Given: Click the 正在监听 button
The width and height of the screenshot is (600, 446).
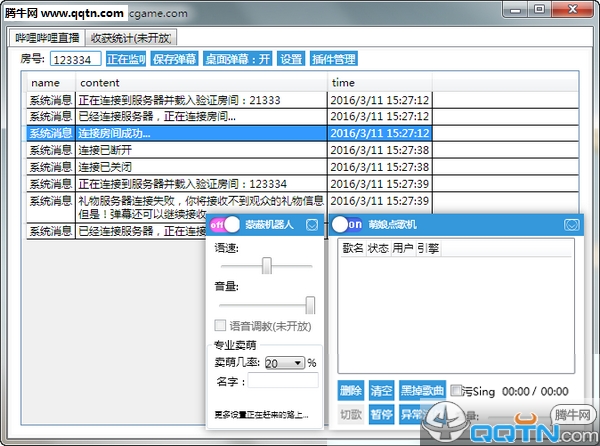Looking at the screenshot, I should click(126, 59).
